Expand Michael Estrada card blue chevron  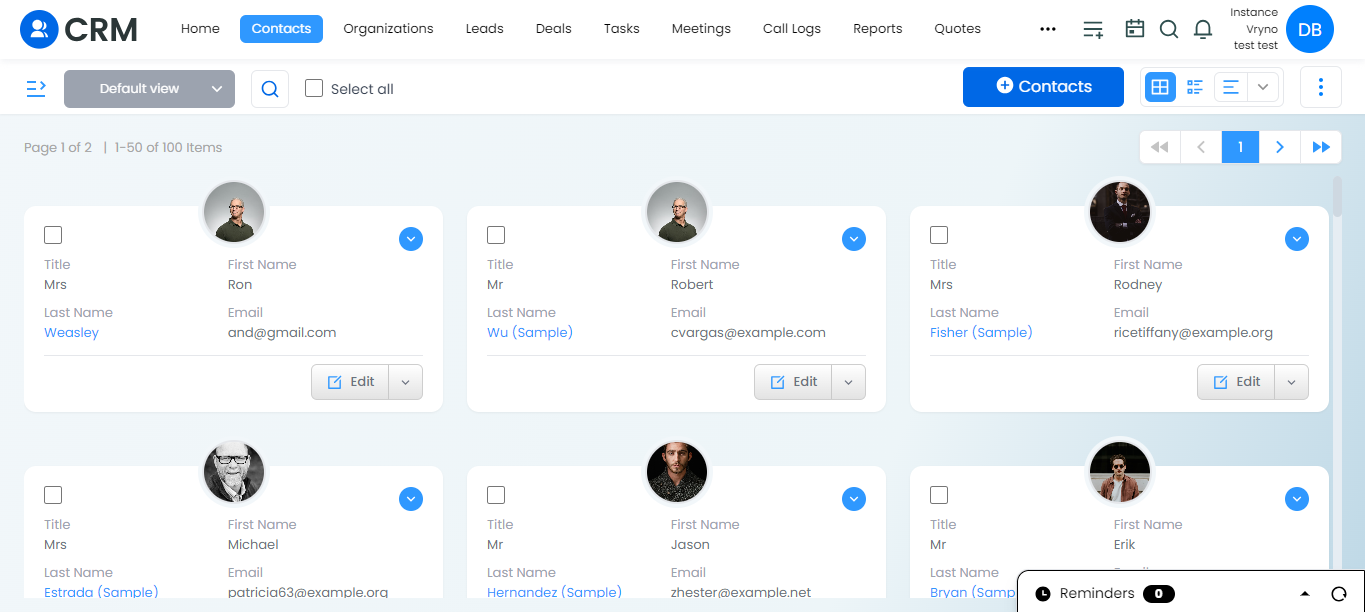click(x=411, y=499)
